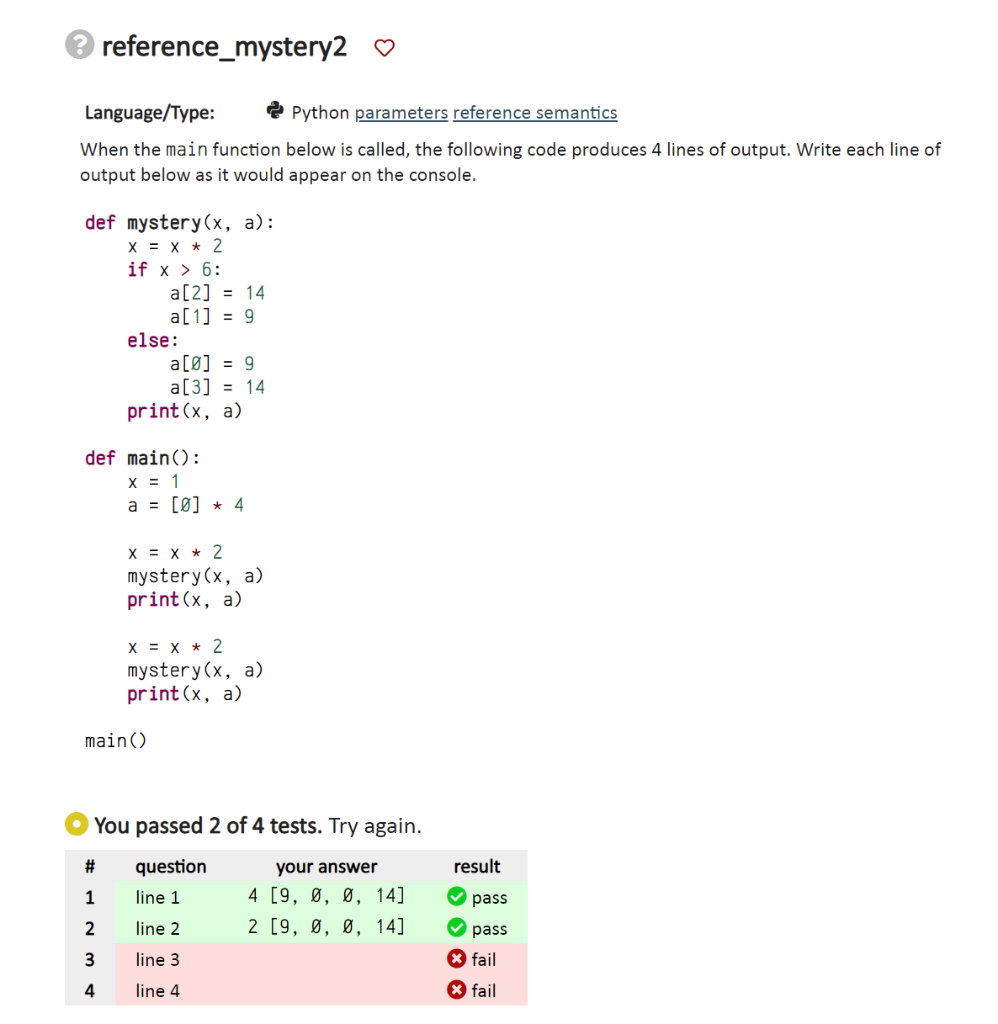Expand the question column header

(170, 866)
